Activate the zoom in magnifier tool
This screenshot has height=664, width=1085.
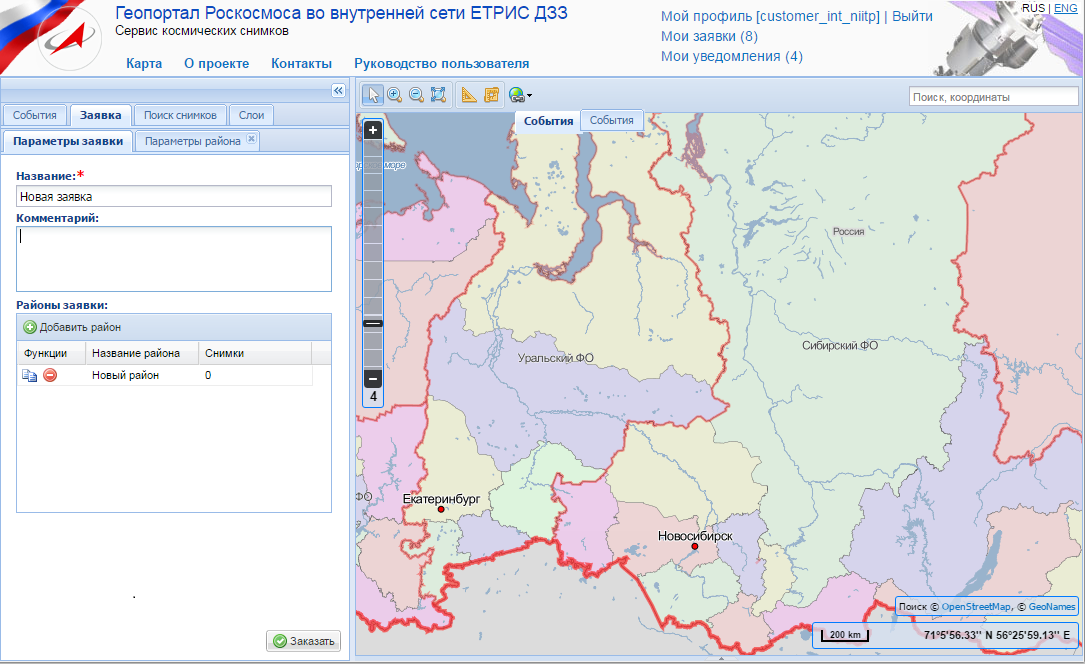point(395,95)
